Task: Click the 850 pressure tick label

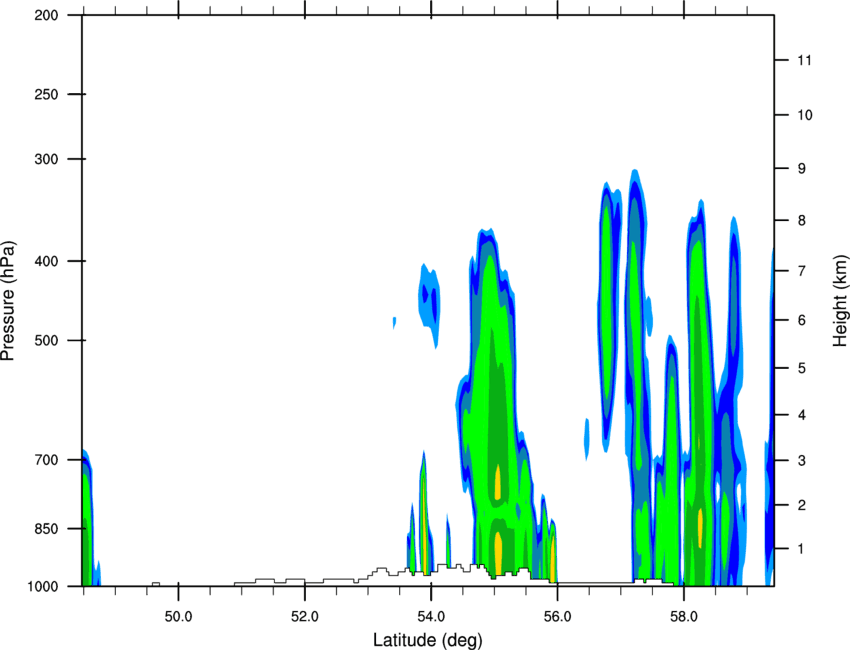Action: (47, 529)
